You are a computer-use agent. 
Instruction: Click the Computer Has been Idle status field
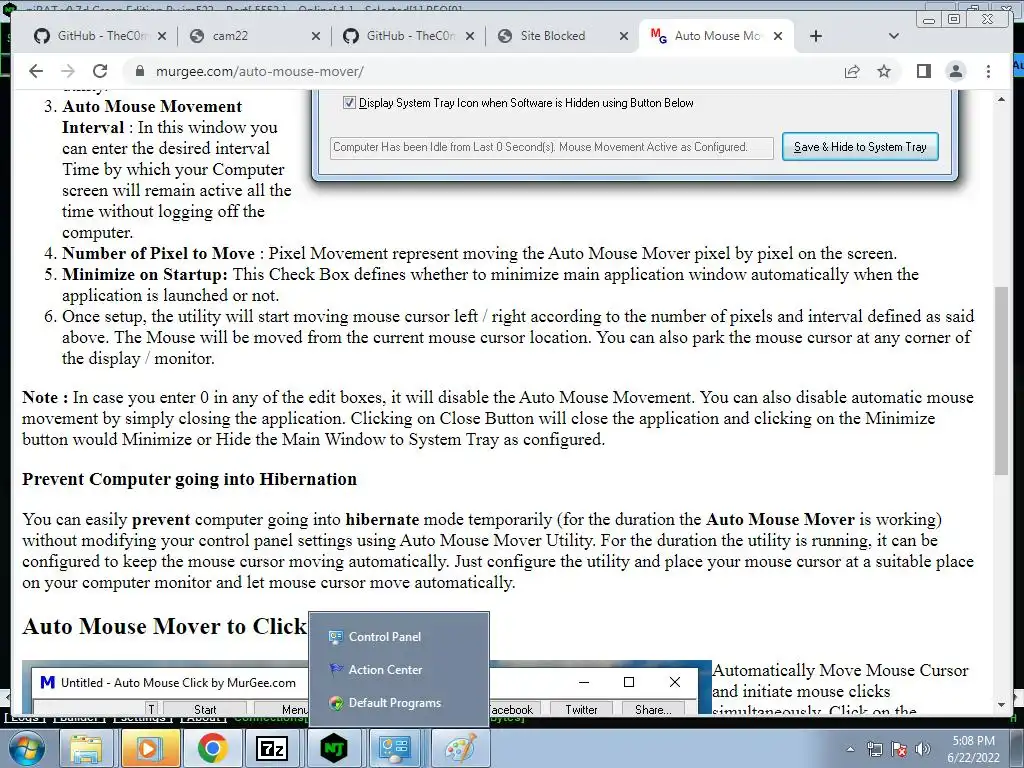point(551,148)
